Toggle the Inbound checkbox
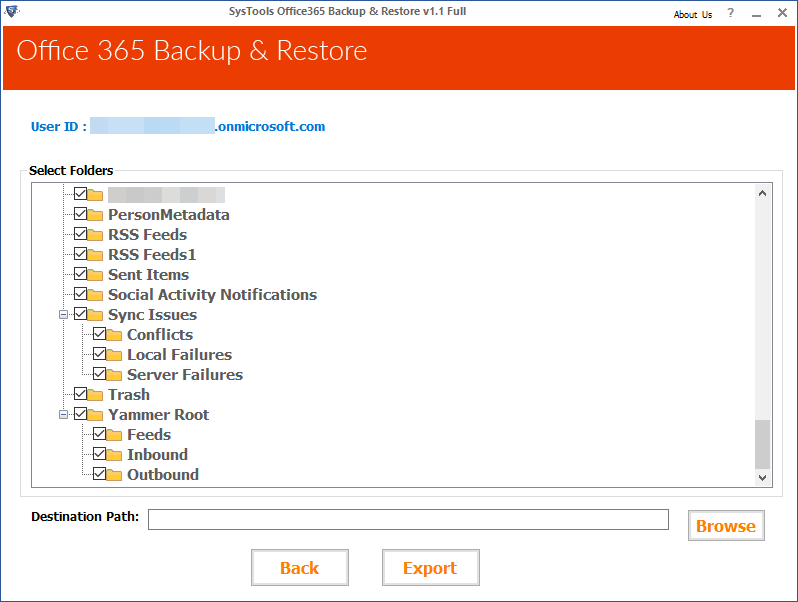 100,453
